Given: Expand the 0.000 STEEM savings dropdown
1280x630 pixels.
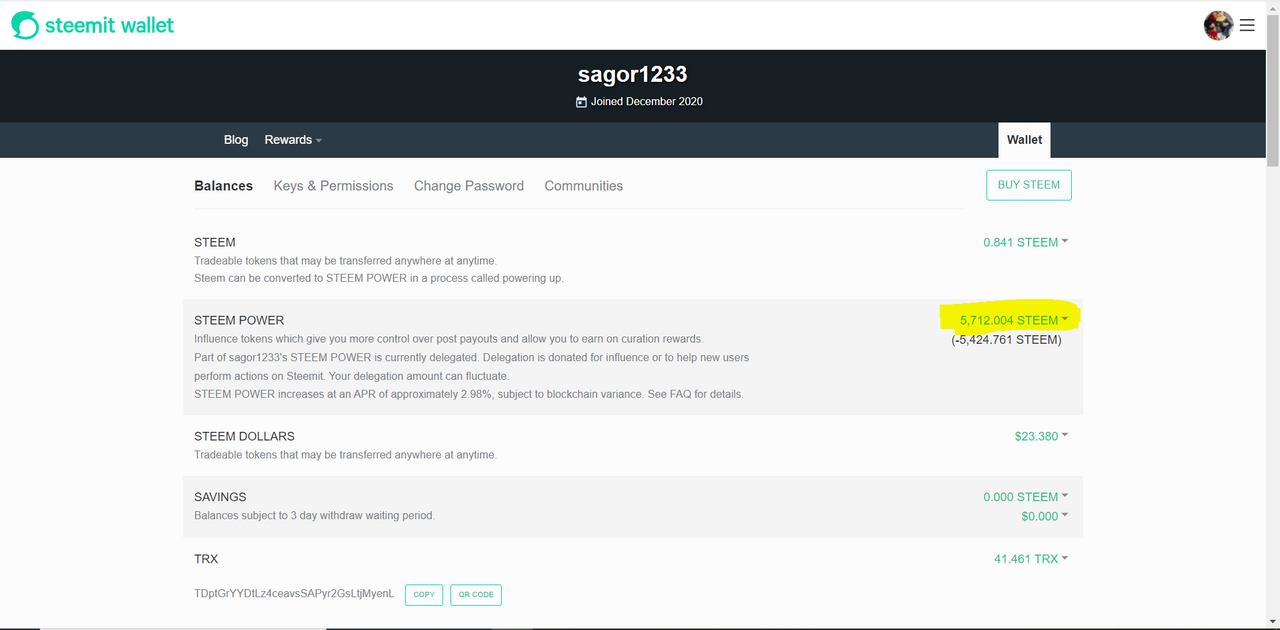Looking at the screenshot, I should pyautogui.click(x=1025, y=497).
